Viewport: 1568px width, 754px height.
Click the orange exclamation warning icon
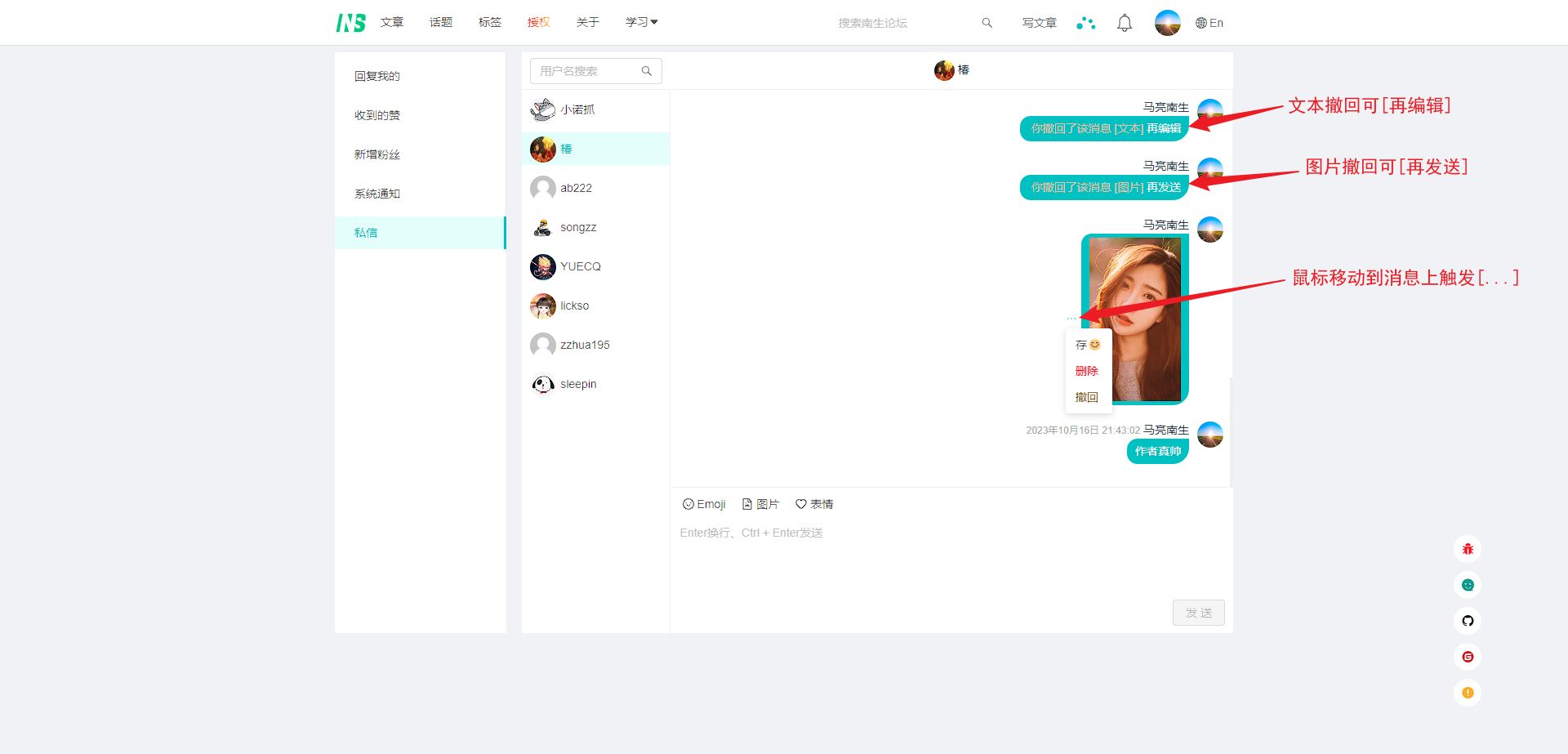coord(1468,693)
